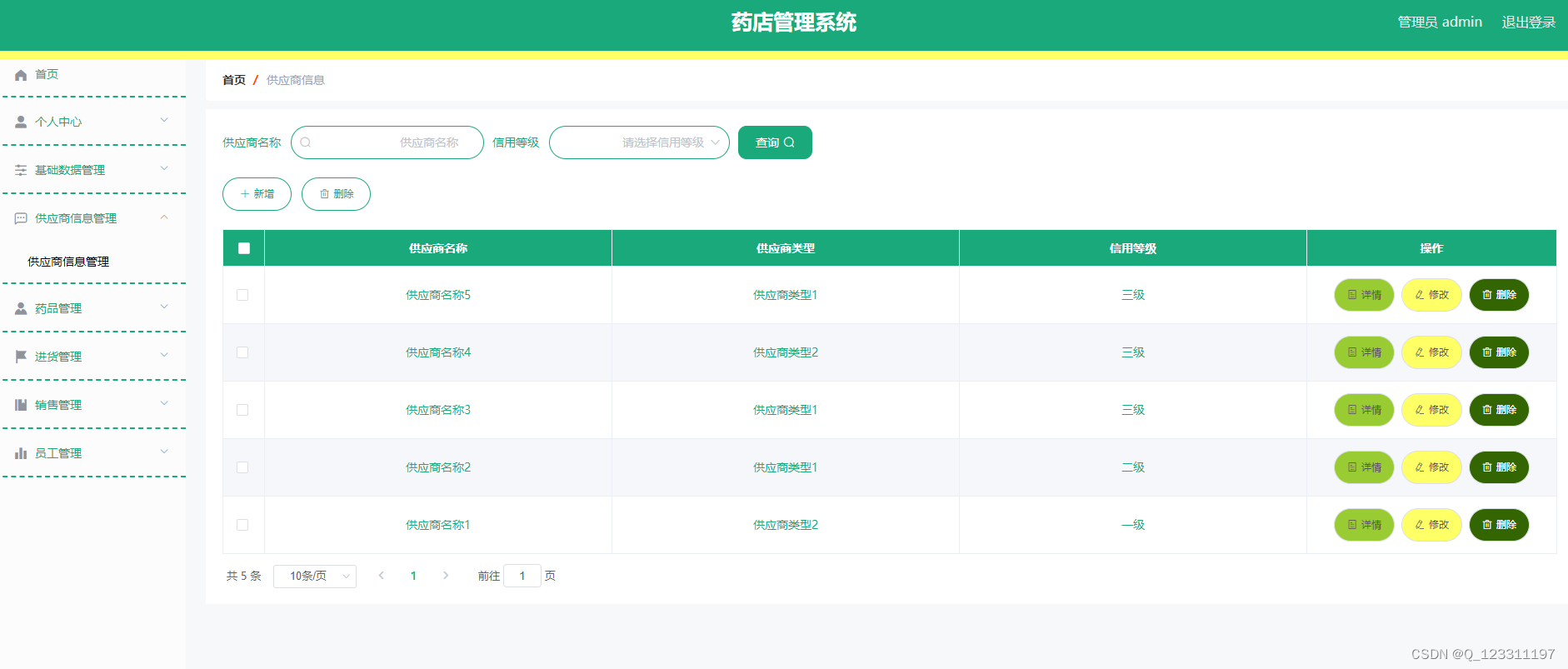The width and height of the screenshot is (1568, 669).
Task: Check the box for 供应商名称2 row
Action: click(242, 467)
